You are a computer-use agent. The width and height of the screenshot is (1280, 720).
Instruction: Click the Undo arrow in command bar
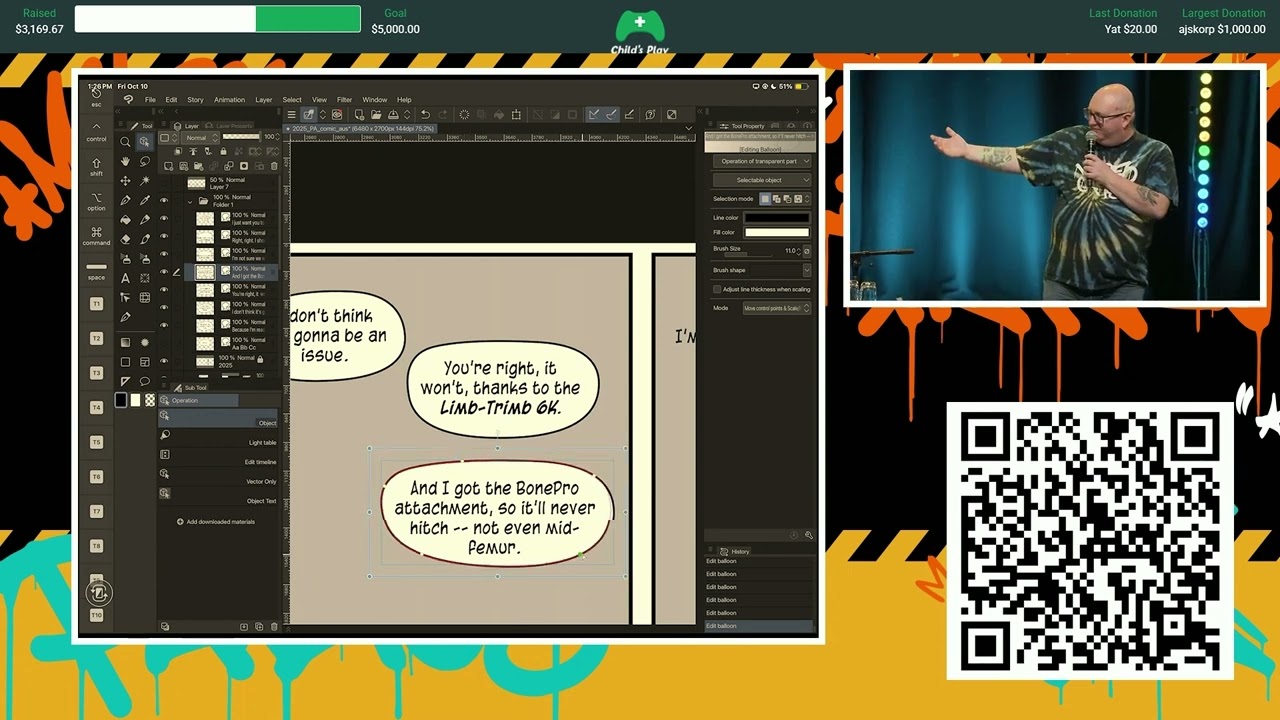click(x=425, y=115)
